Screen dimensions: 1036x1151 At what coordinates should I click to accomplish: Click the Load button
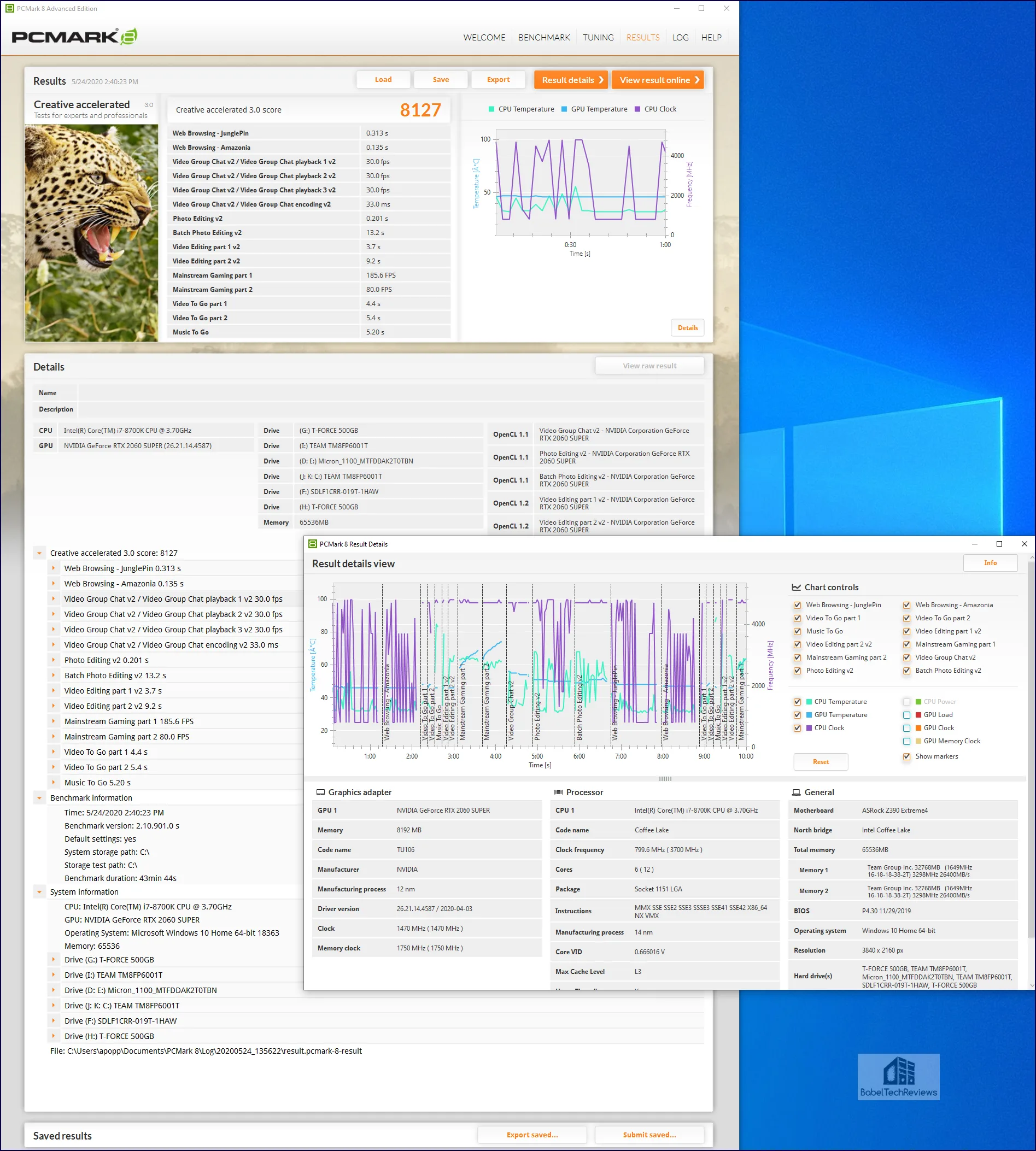coord(383,80)
